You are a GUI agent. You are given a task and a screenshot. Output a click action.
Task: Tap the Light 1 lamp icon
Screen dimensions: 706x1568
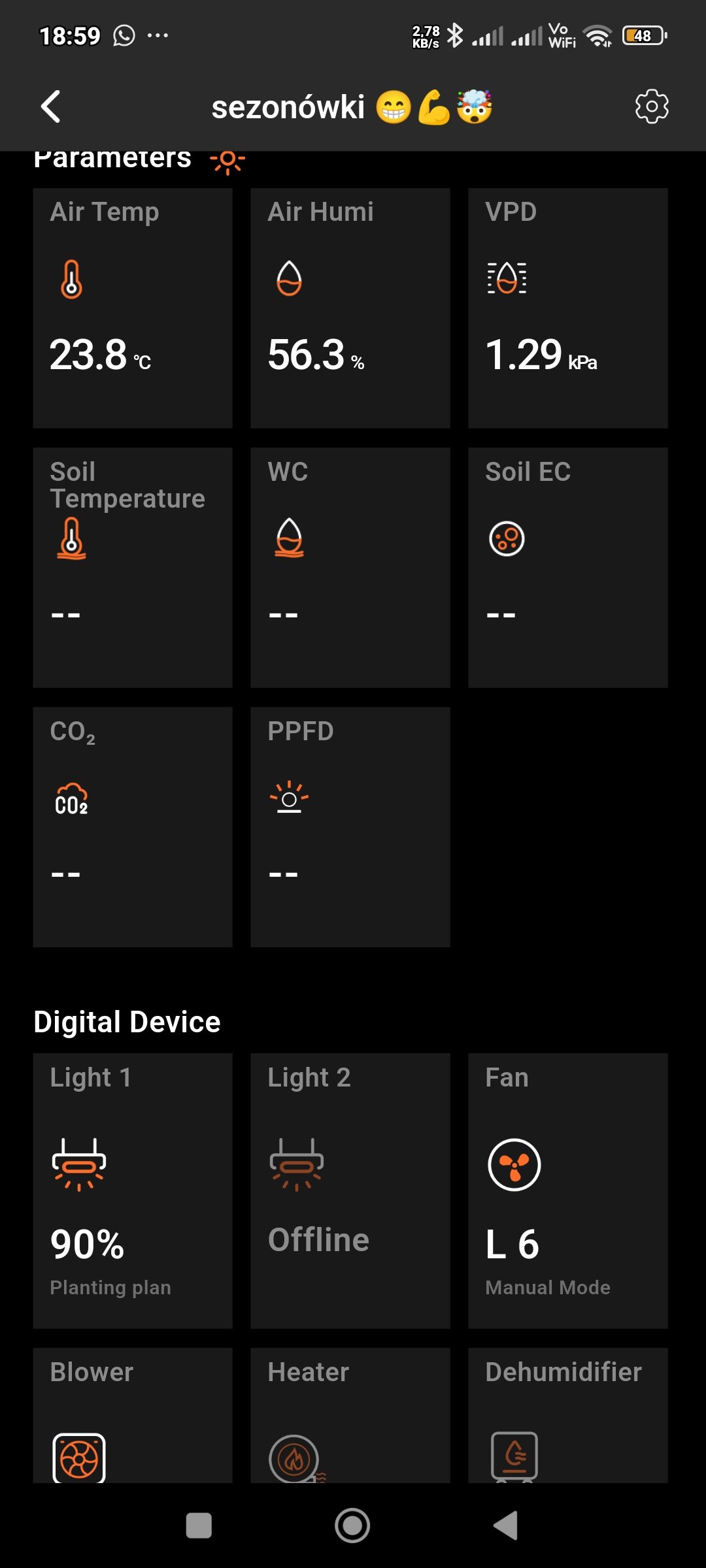[79, 1164]
